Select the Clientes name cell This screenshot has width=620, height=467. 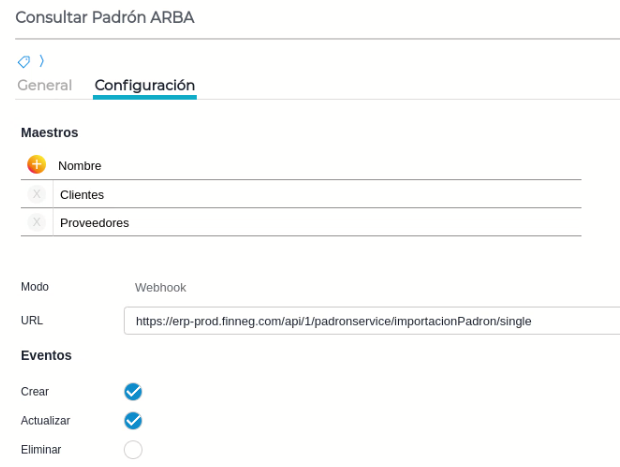[300, 194]
